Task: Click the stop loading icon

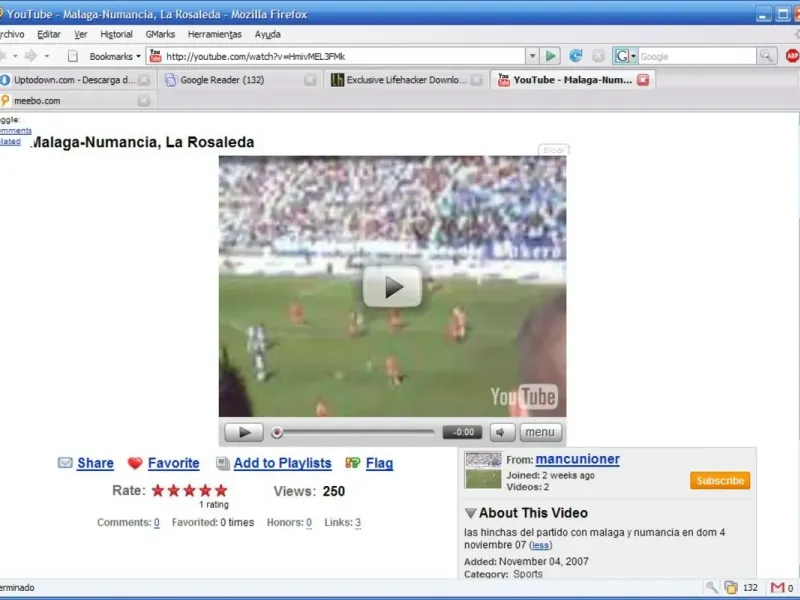Action: [x=598, y=56]
